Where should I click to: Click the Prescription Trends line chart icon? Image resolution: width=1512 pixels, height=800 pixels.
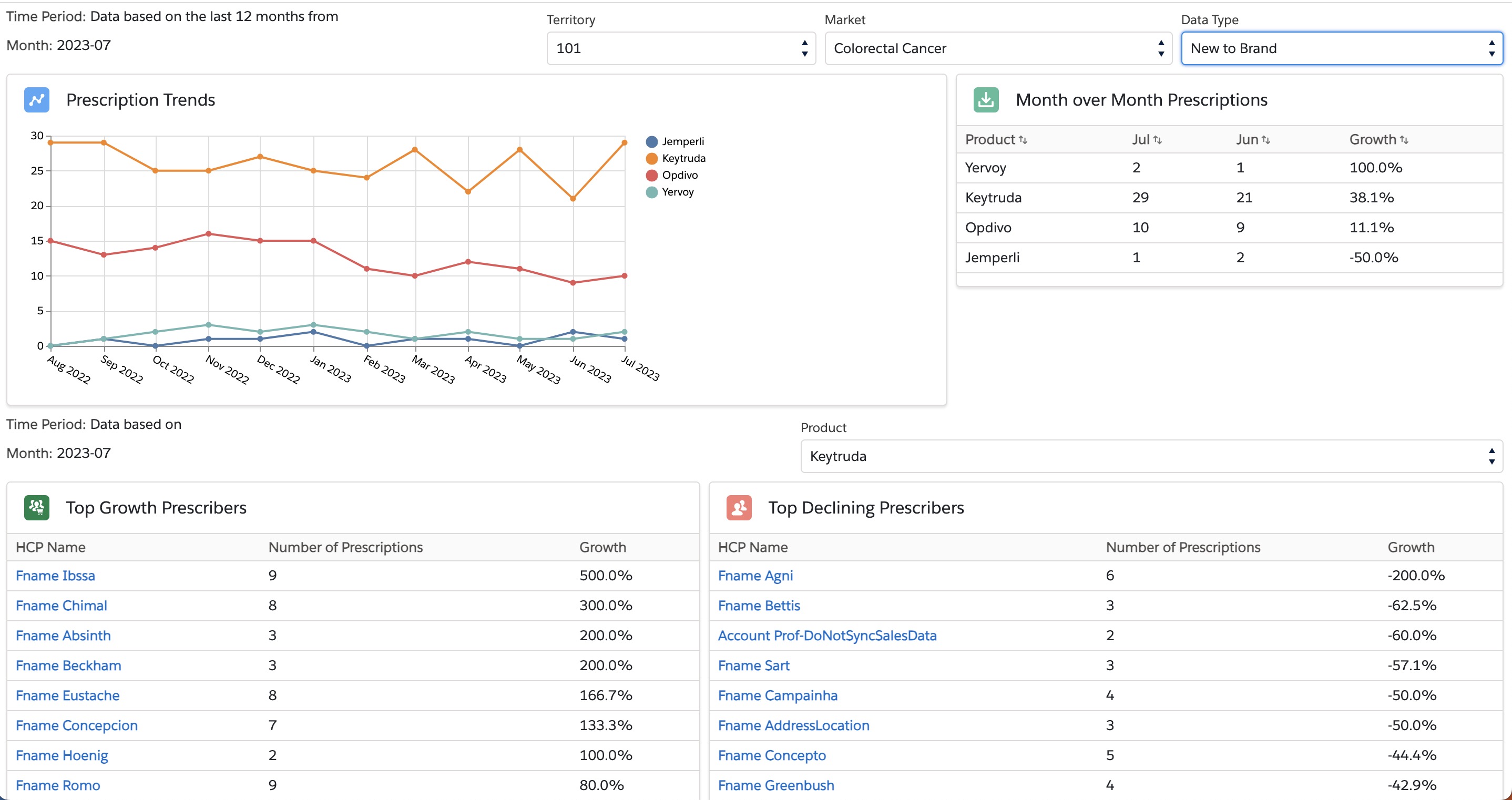pyautogui.click(x=36, y=100)
